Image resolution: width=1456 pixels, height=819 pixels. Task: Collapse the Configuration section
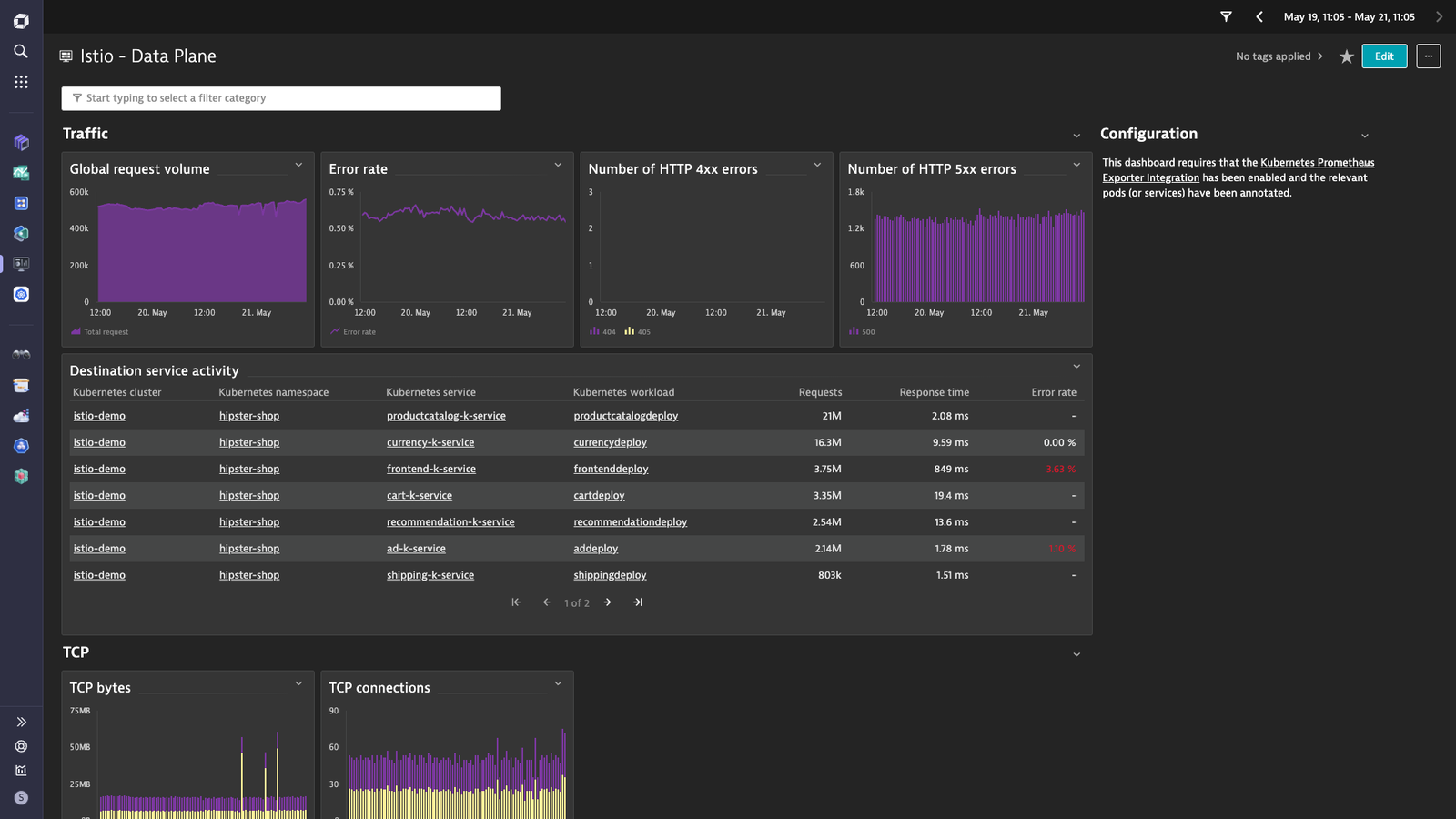pos(1364,136)
